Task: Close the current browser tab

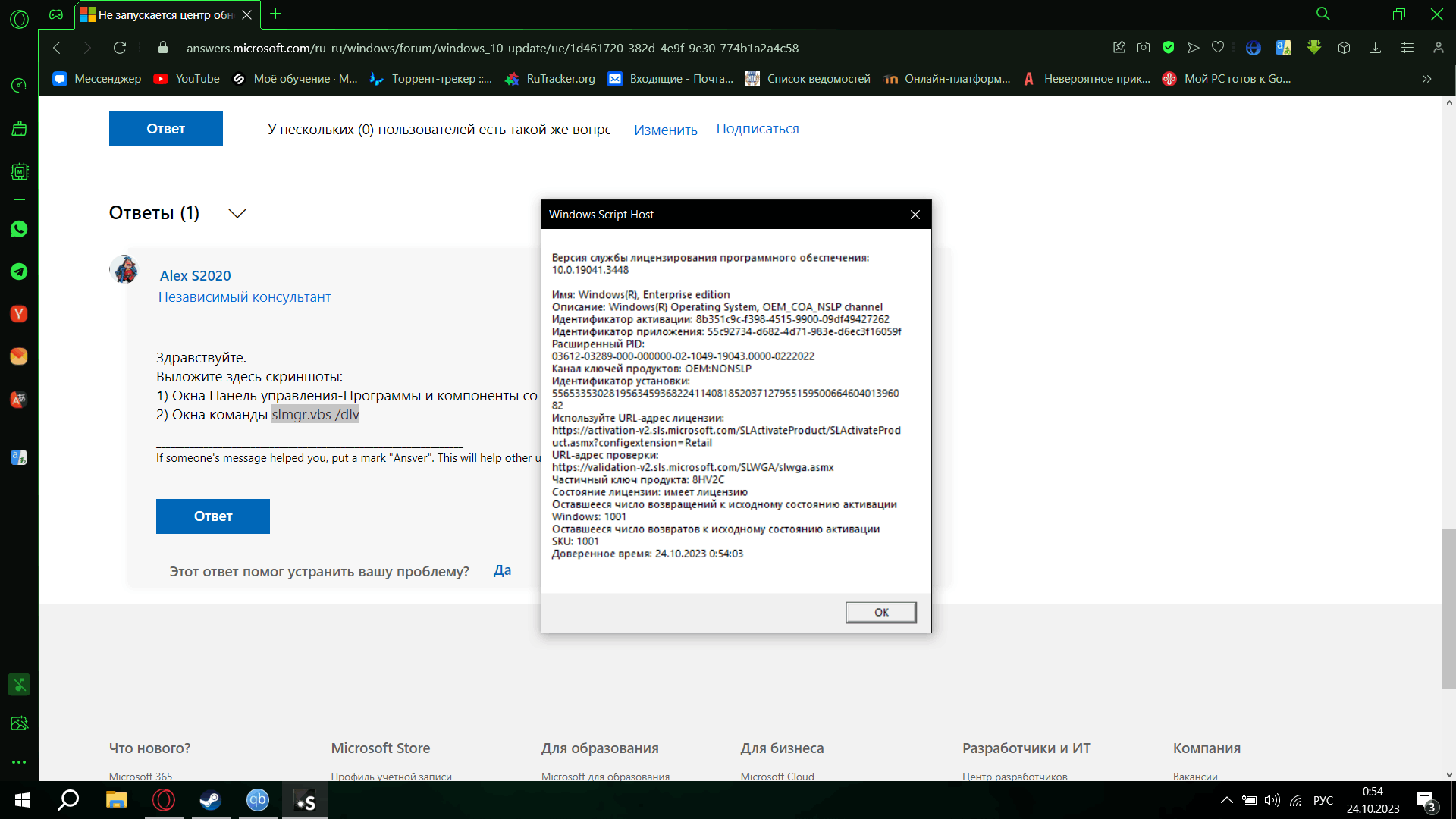Action: pyautogui.click(x=246, y=14)
